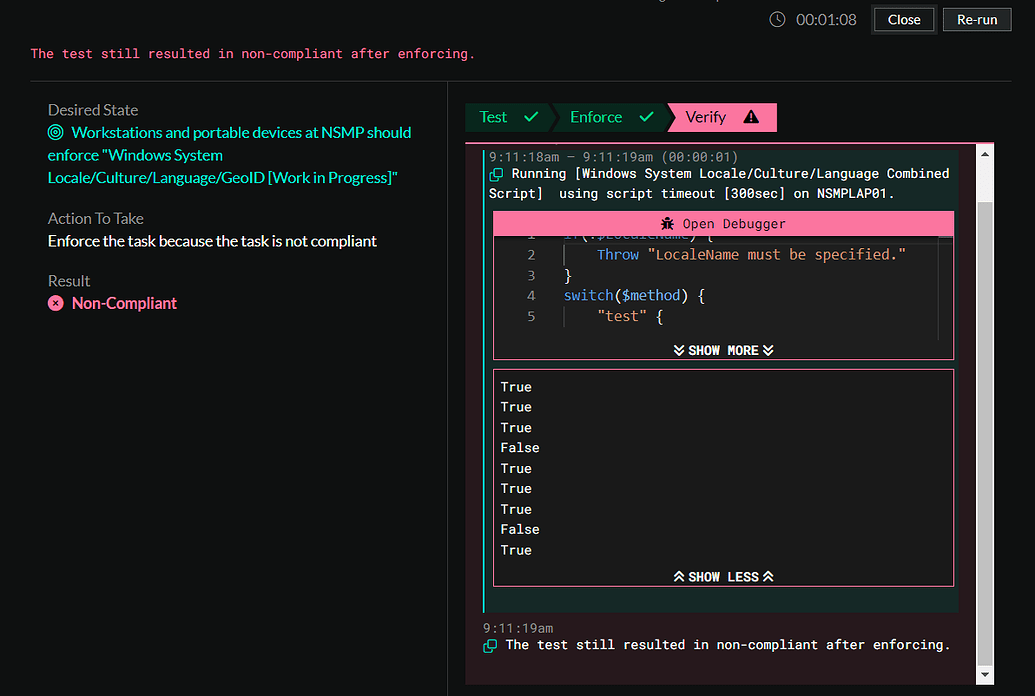1035x696 pixels.
Task: Click the log scrollbar up arrow
Action: (x=985, y=154)
